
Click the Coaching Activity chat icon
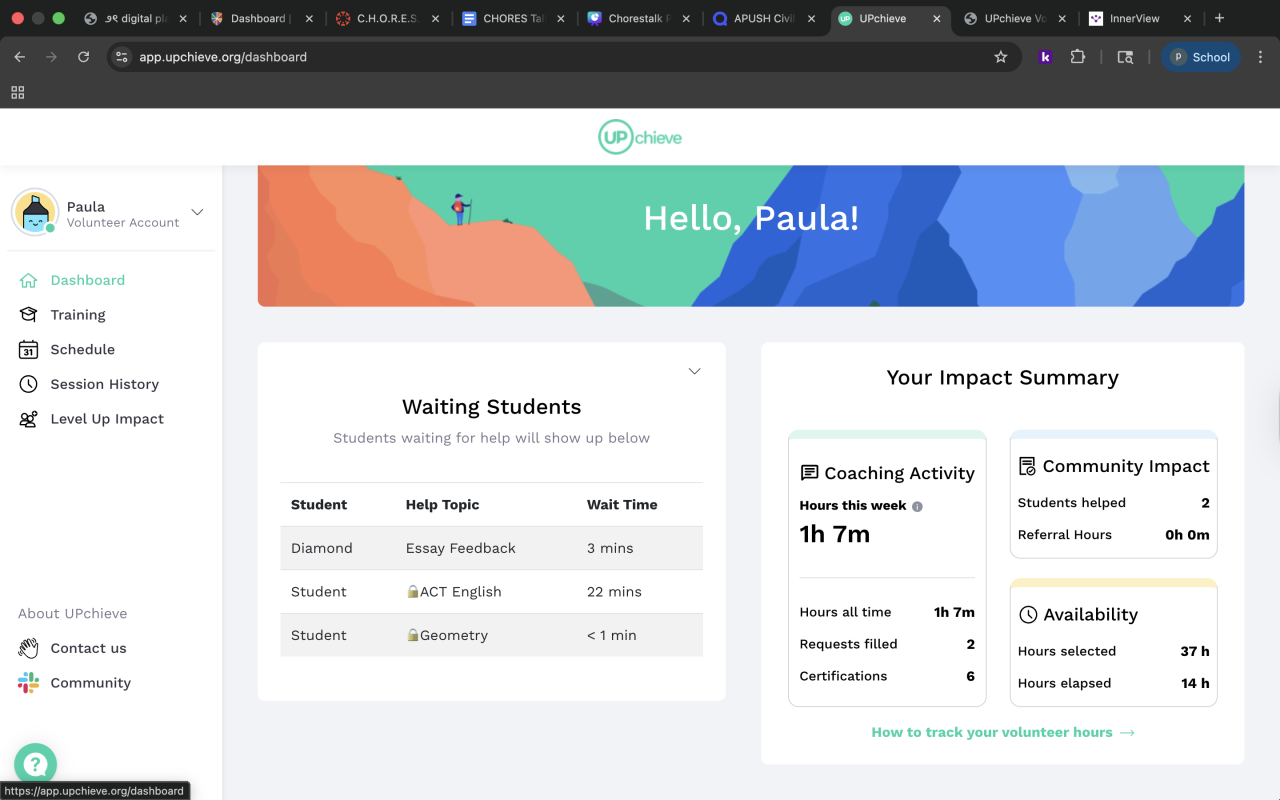[809, 473]
